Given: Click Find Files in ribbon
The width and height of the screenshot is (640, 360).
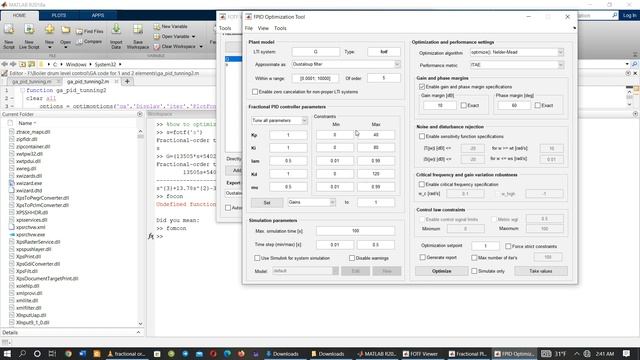Looking at the screenshot, I should 90,31.
